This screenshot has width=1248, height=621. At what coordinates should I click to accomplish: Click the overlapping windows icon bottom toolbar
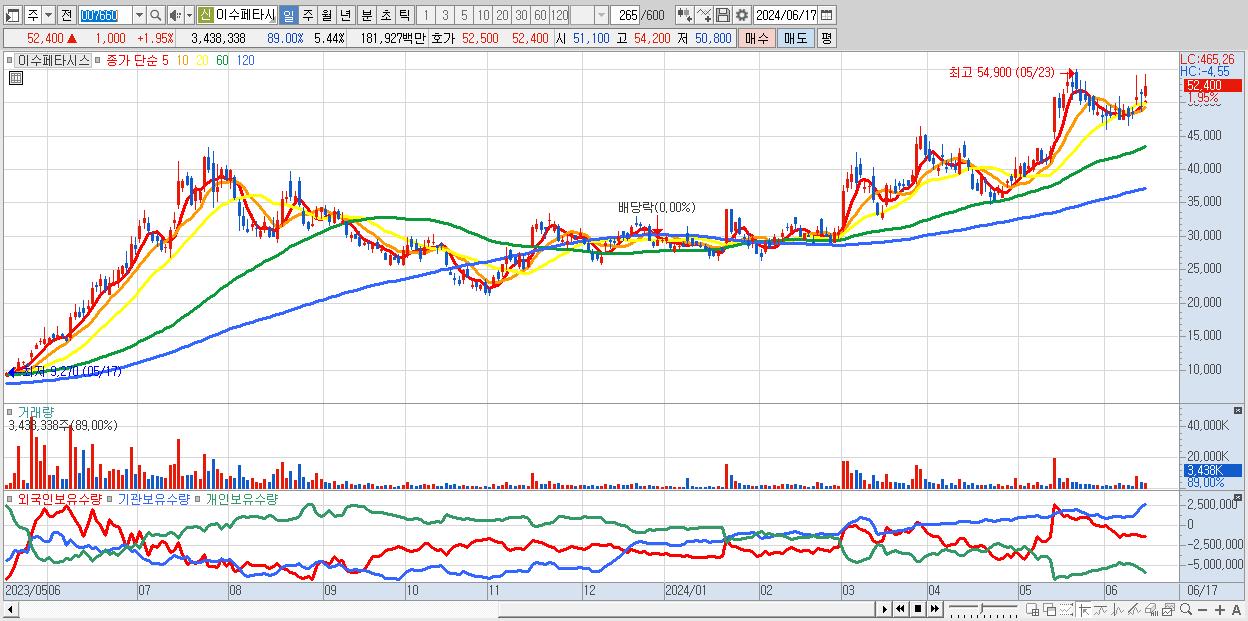point(1050,609)
